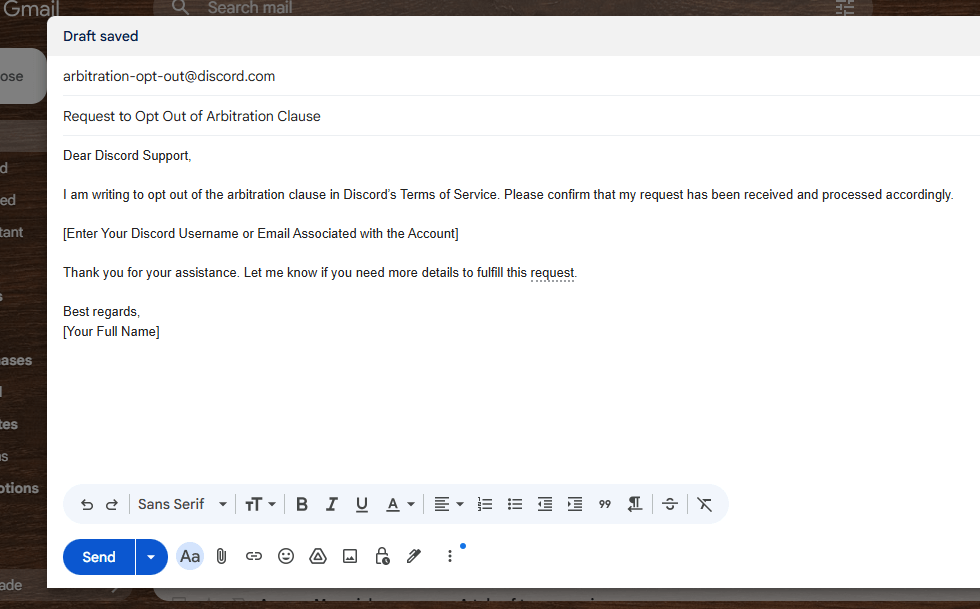Toggle the formatting options Aa button

pos(190,556)
